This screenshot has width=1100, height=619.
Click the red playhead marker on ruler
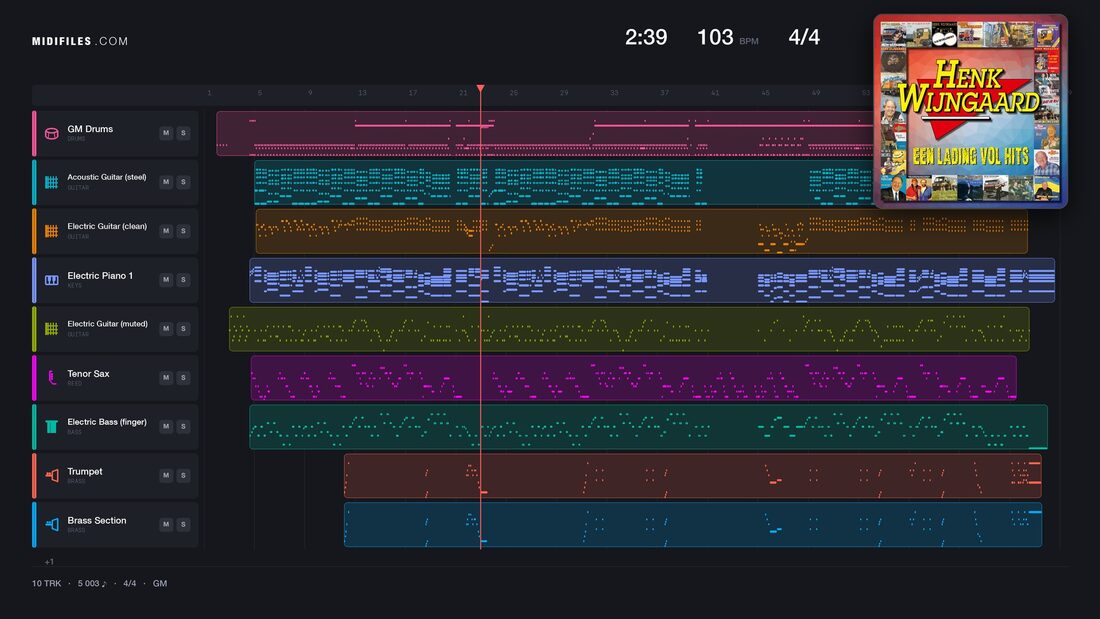(x=481, y=88)
